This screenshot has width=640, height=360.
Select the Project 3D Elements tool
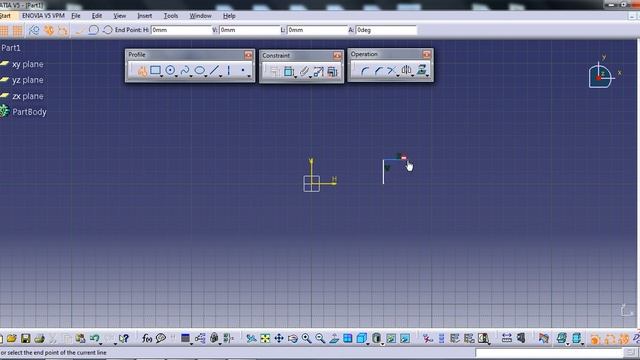pyautogui.click(x=422, y=70)
